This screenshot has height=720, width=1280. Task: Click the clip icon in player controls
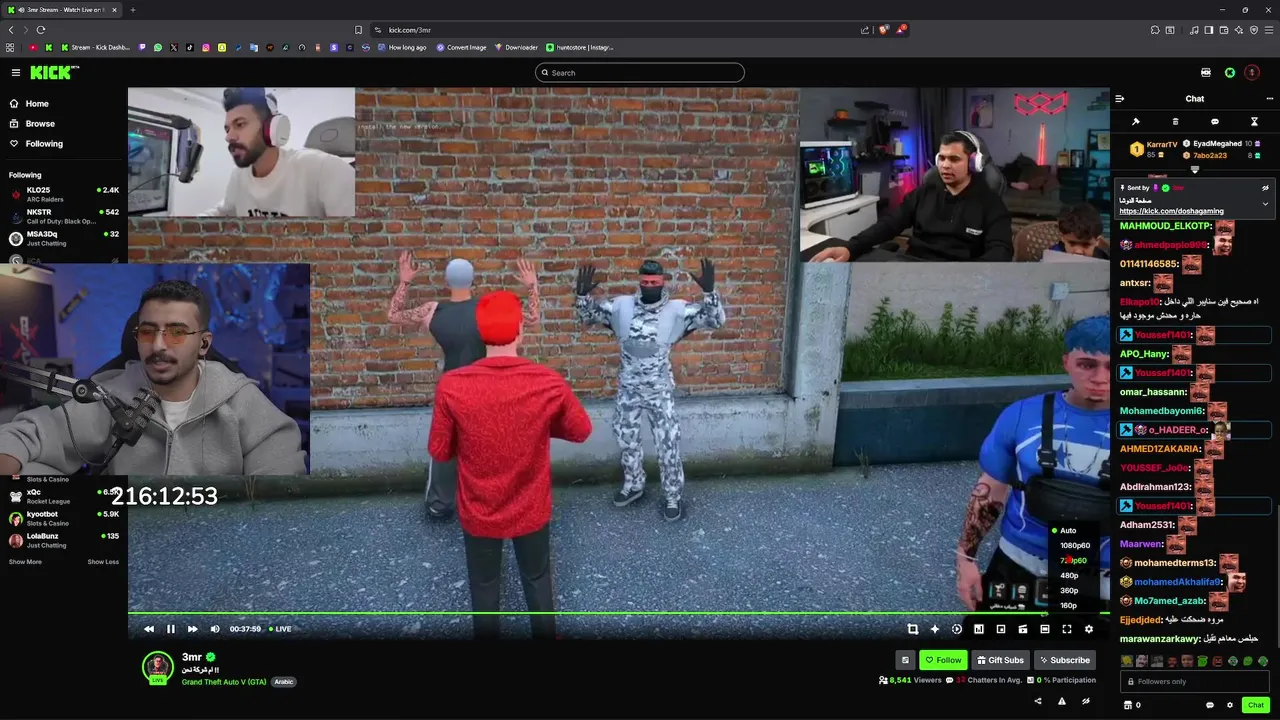pos(1023,629)
